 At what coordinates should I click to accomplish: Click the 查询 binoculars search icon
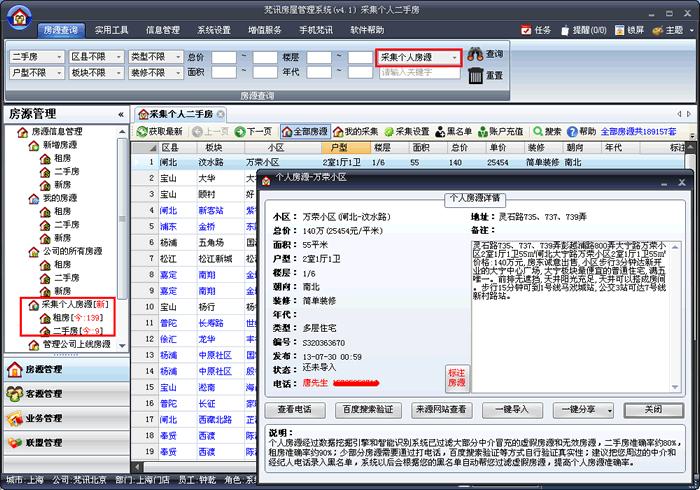(x=475, y=54)
